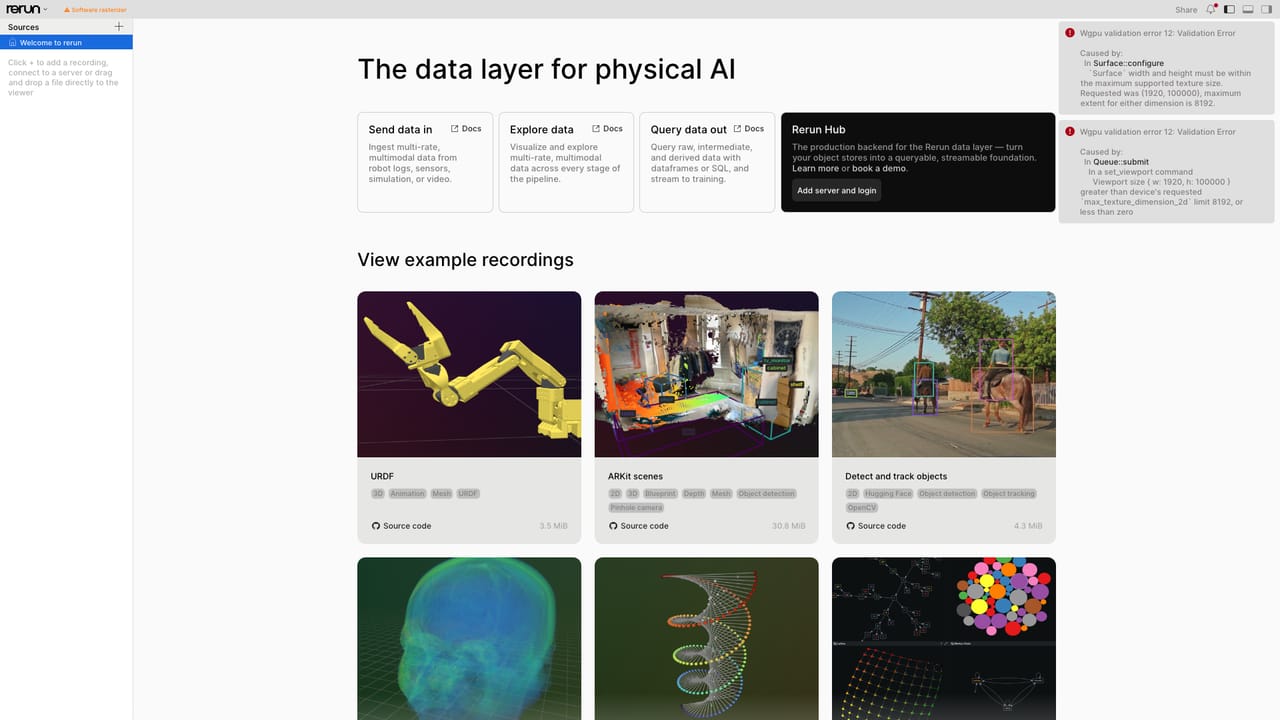Click the Blueprint tag under ARKit scenes
Viewport: 1280px width, 720px height.
click(x=660, y=494)
